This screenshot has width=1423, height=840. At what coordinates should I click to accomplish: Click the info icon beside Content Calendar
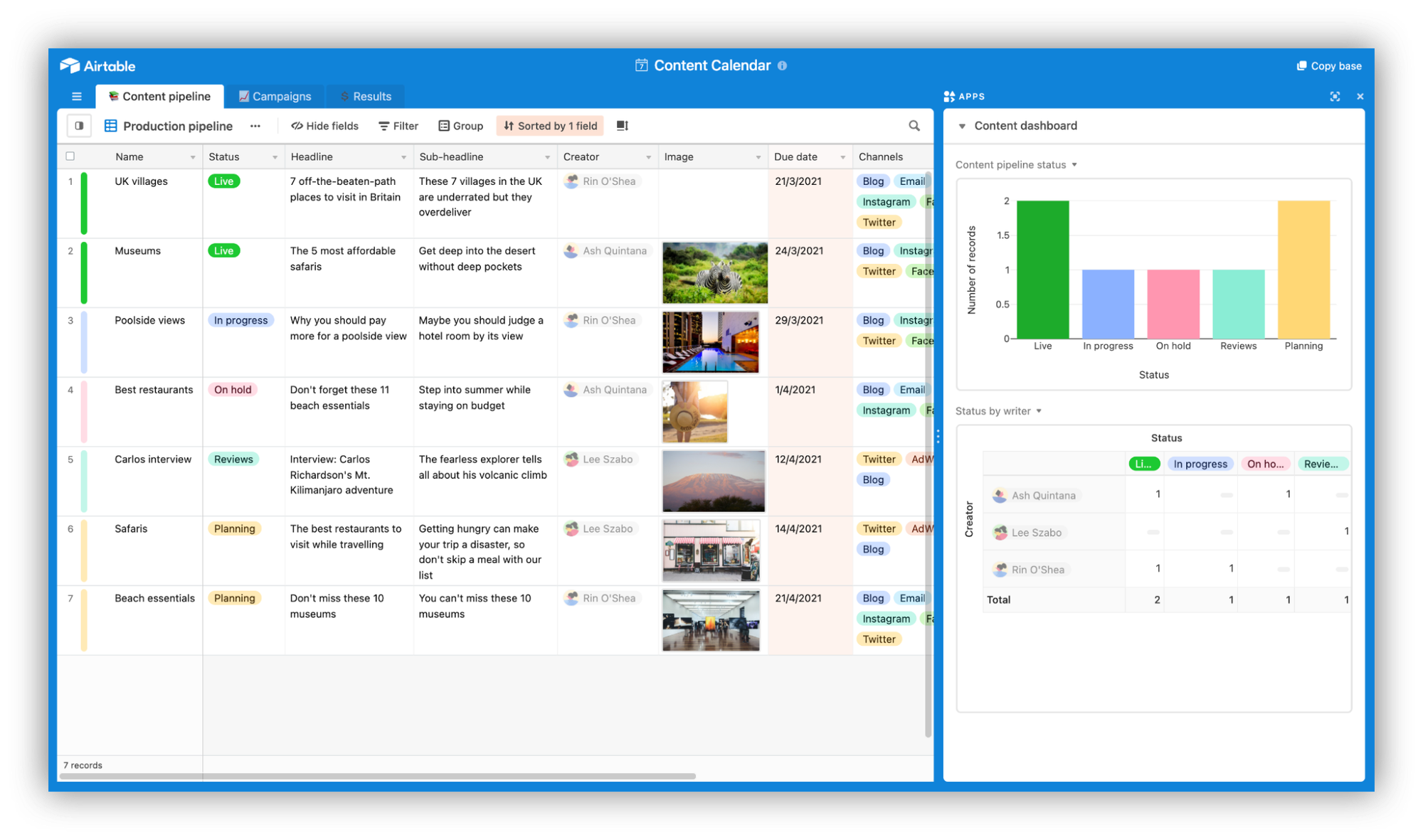pyautogui.click(x=782, y=65)
